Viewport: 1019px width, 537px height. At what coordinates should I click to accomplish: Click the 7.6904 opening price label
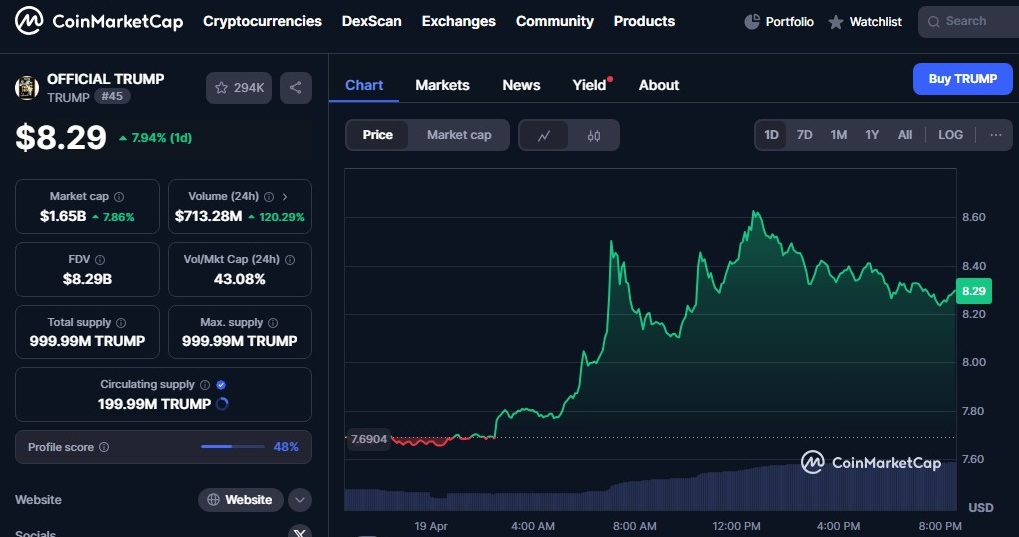pos(368,439)
